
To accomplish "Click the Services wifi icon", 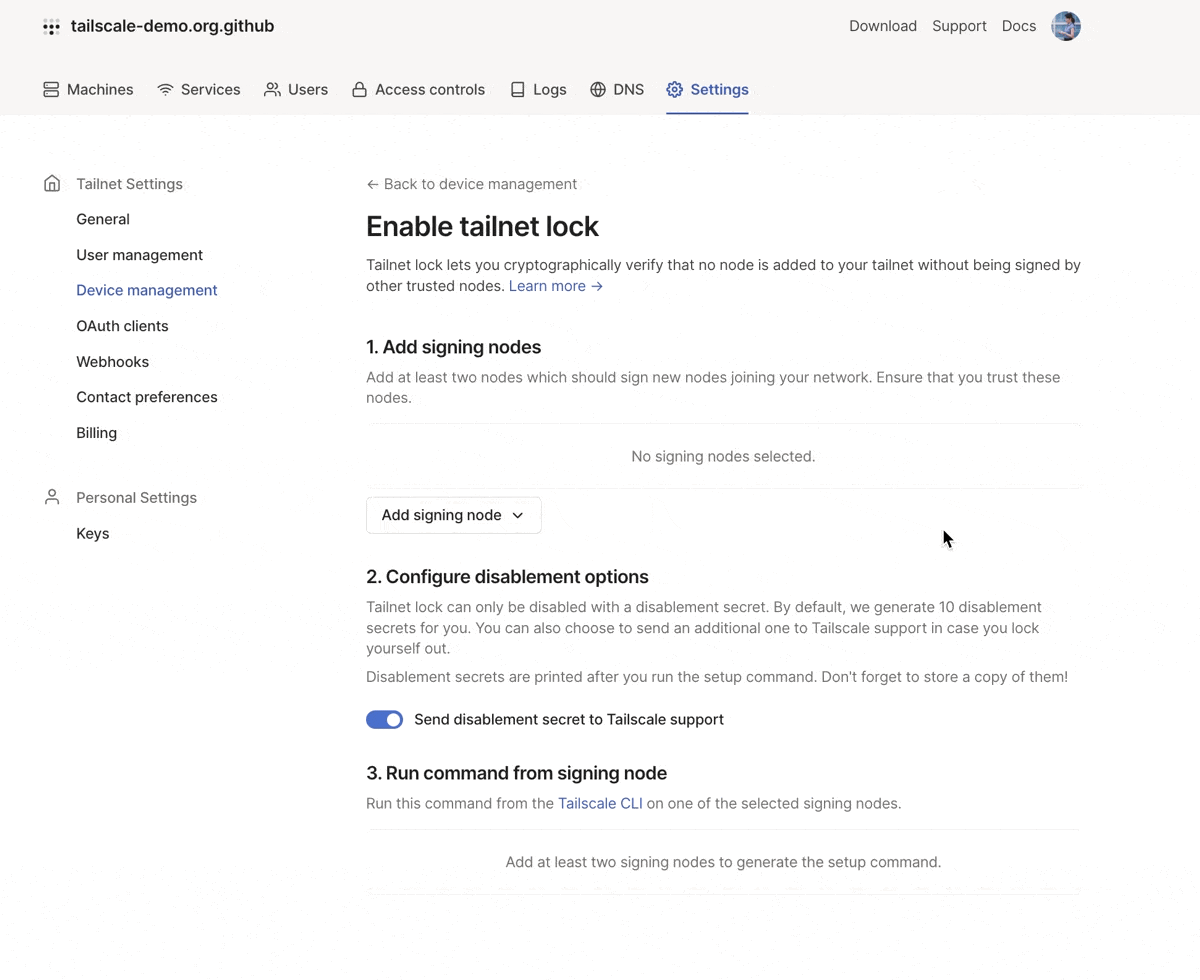I will 165,90.
